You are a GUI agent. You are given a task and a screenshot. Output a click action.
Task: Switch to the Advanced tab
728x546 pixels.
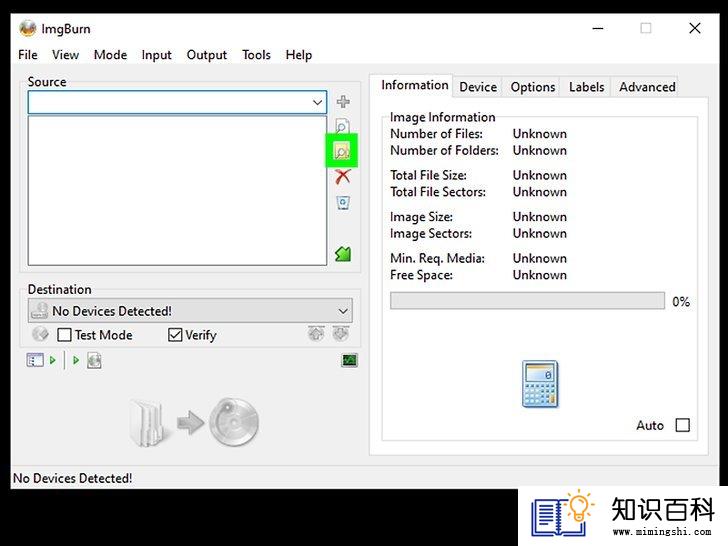[647, 87]
